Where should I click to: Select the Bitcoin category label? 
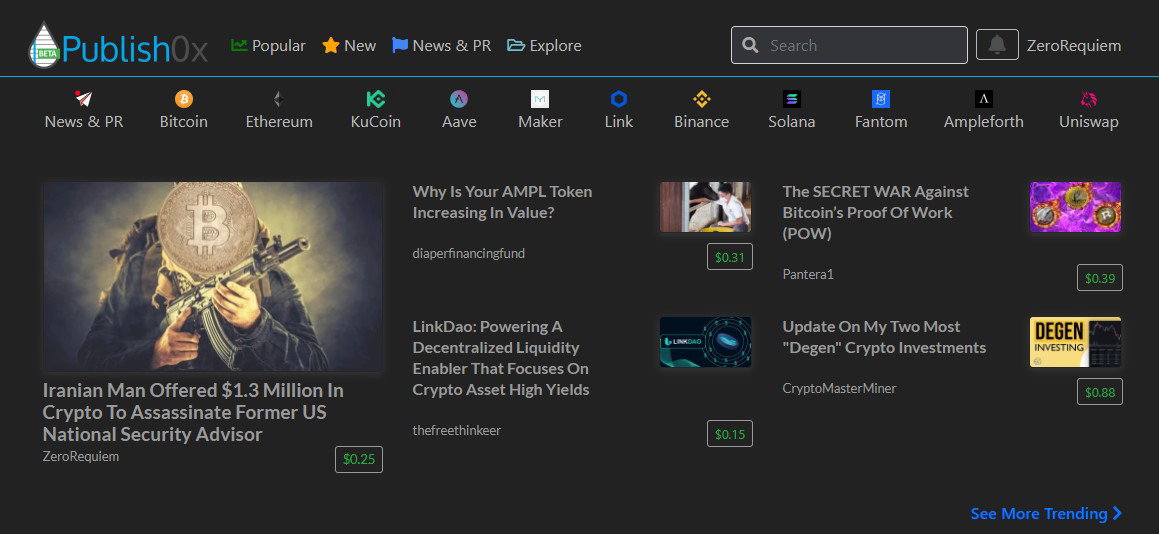[x=183, y=122]
